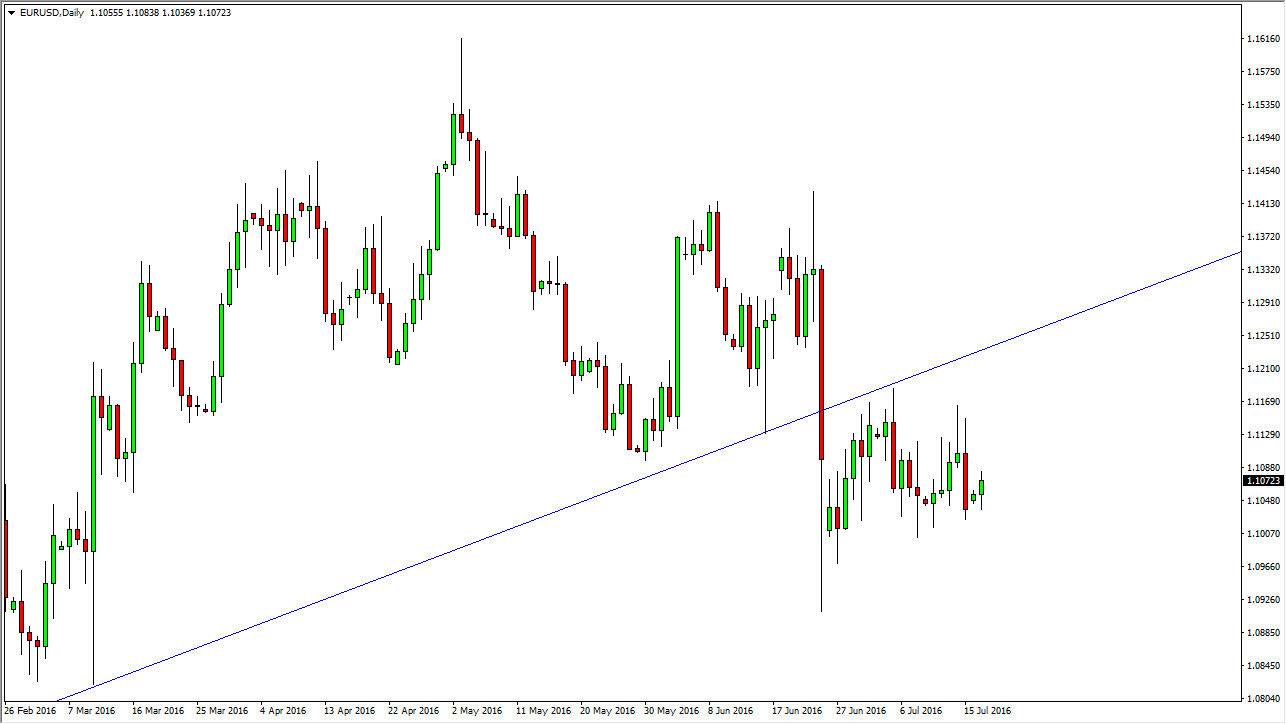The image size is (1286, 724).
Task: Click the 26 Feb 2016 date label
Action: tap(30, 712)
